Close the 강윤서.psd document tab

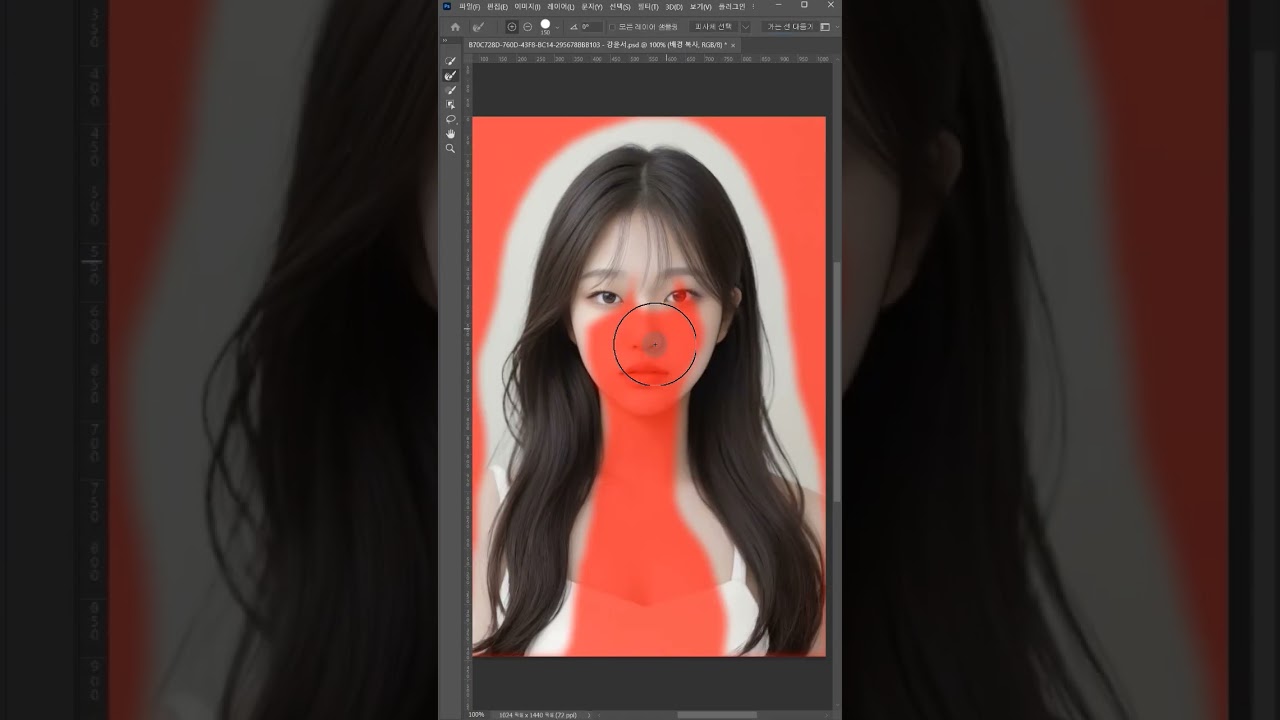(733, 45)
